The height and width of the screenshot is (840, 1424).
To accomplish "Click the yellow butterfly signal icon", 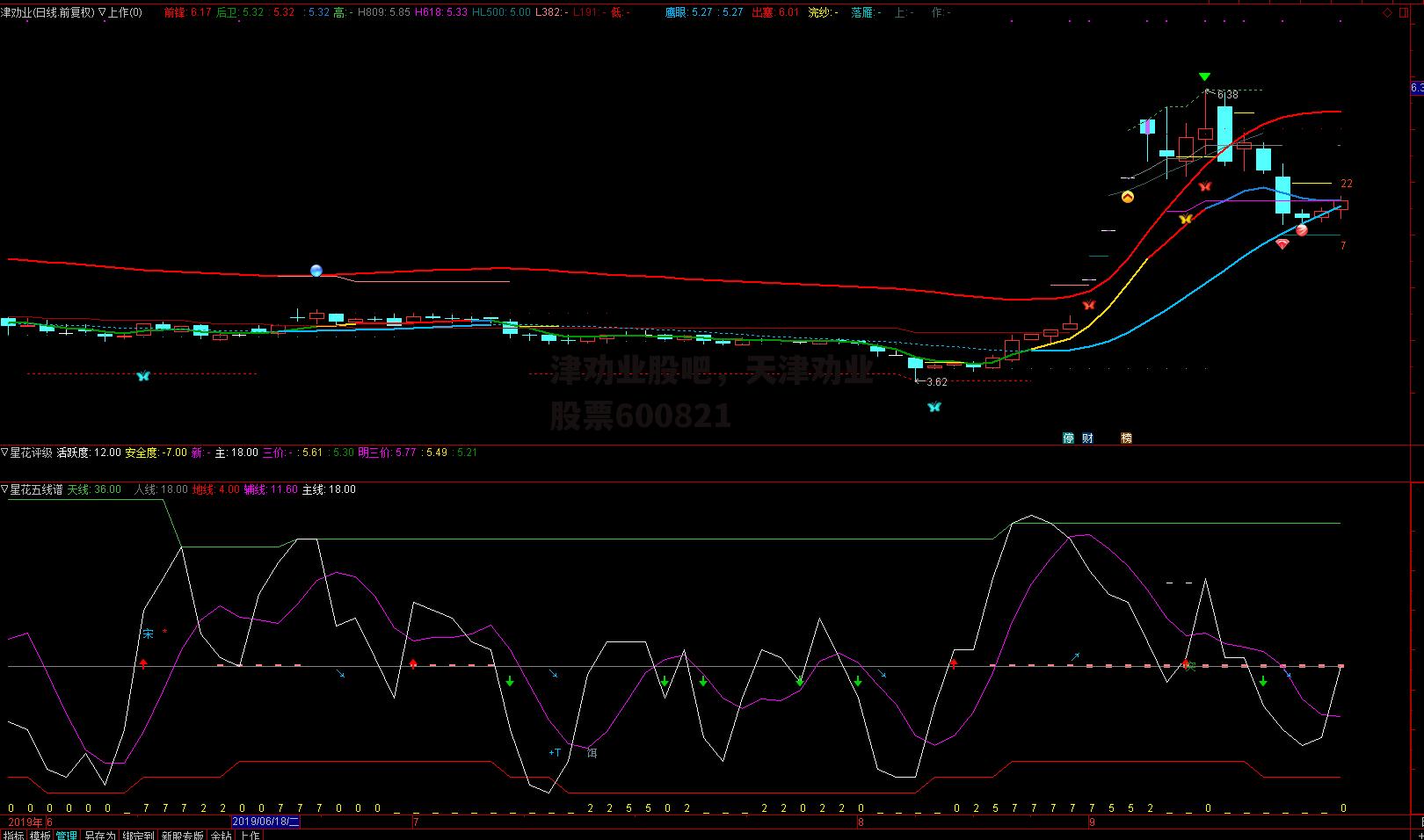I will (x=1185, y=219).
